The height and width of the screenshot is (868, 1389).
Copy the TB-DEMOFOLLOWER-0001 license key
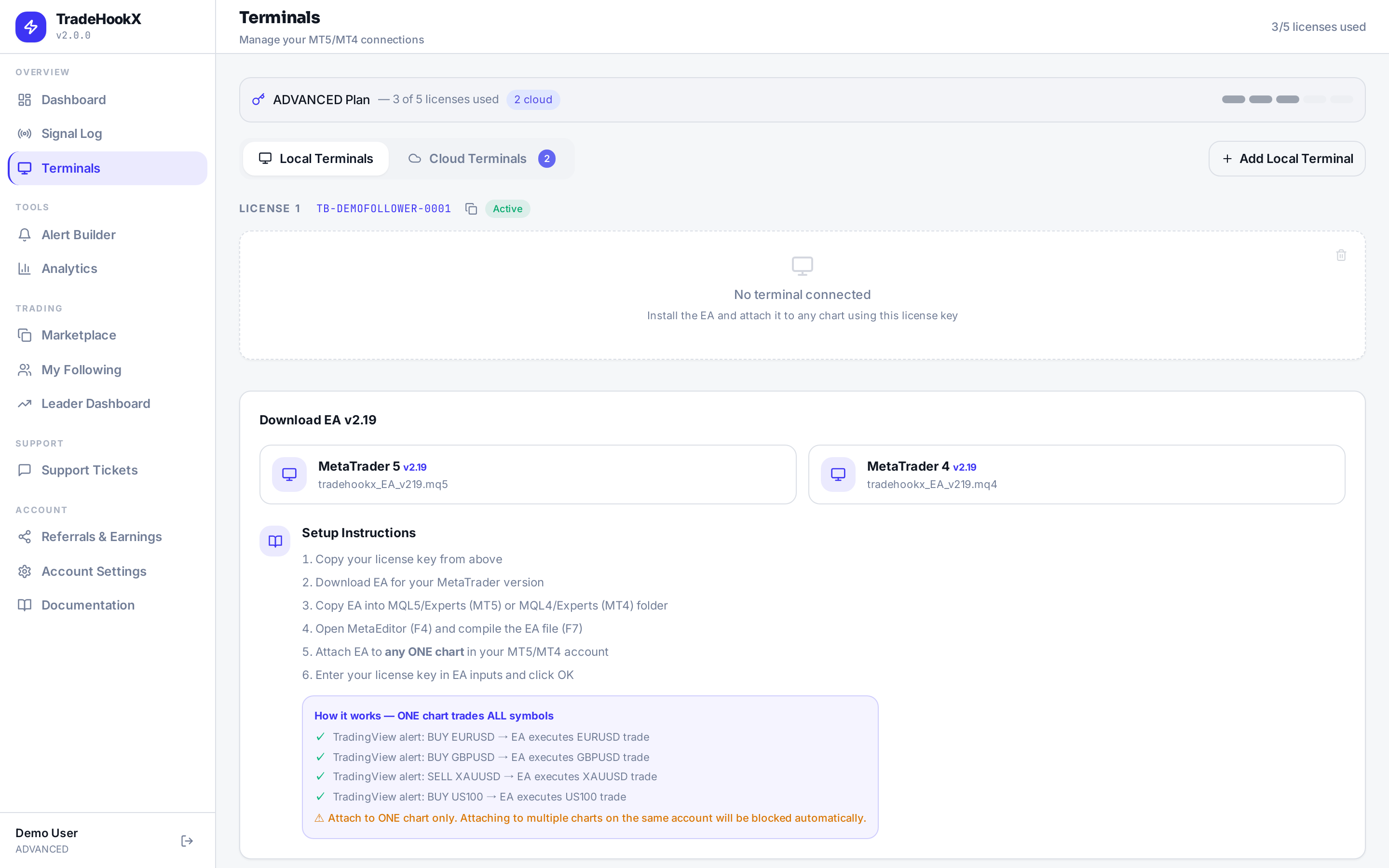471,209
